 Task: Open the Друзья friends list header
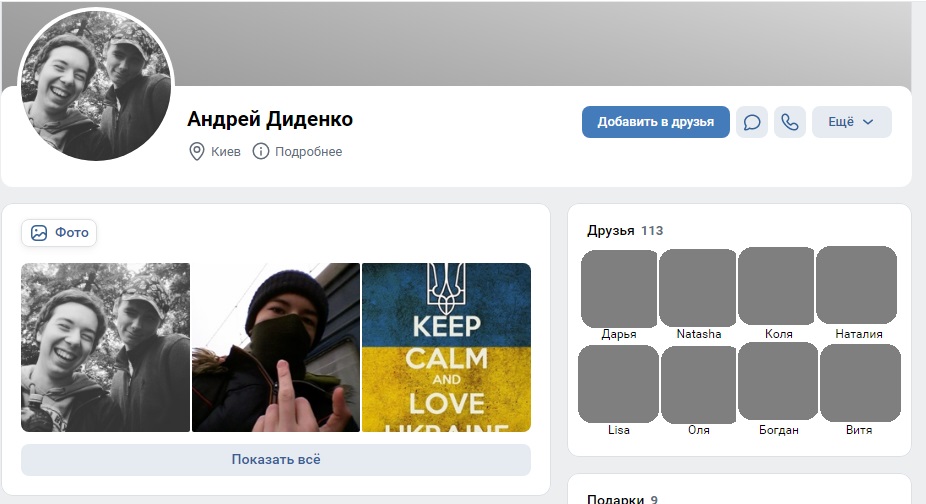(x=611, y=230)
